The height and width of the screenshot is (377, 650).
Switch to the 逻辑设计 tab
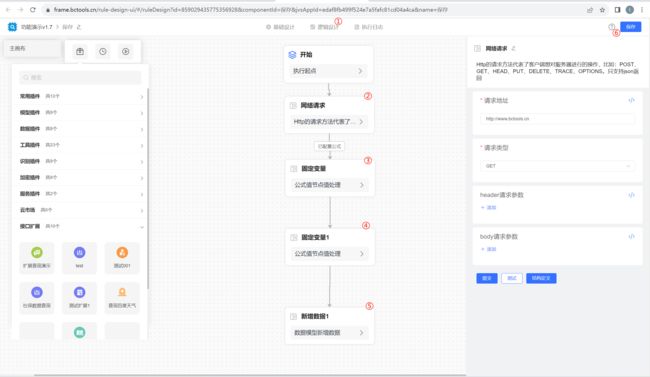[x=325, y=27]
